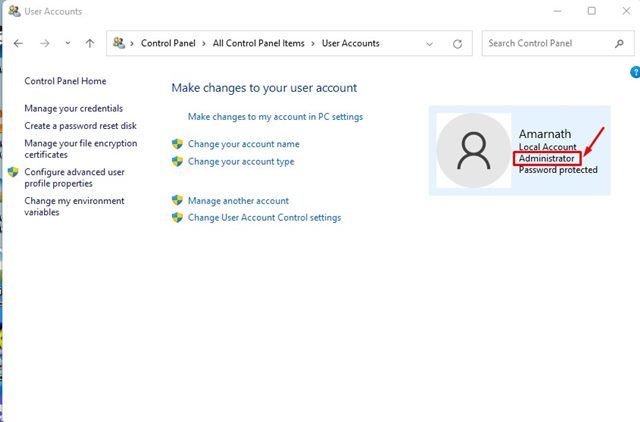Click the search magnifier icon
This screenshot has width=640, height=422.
click(619, 43)
